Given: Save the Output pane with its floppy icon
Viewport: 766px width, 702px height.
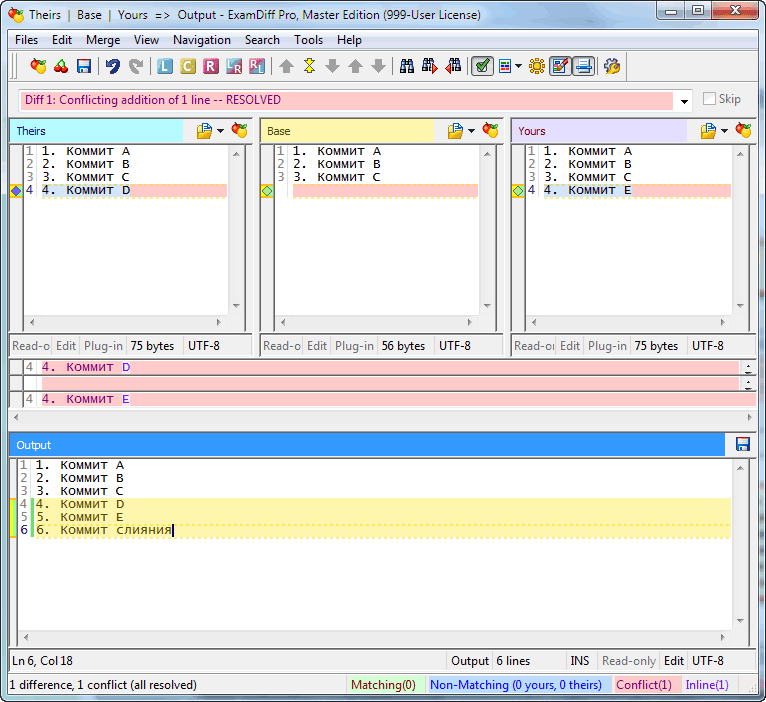Looking at the screenshot, I should pyautogui.click(x=743, y=444).
